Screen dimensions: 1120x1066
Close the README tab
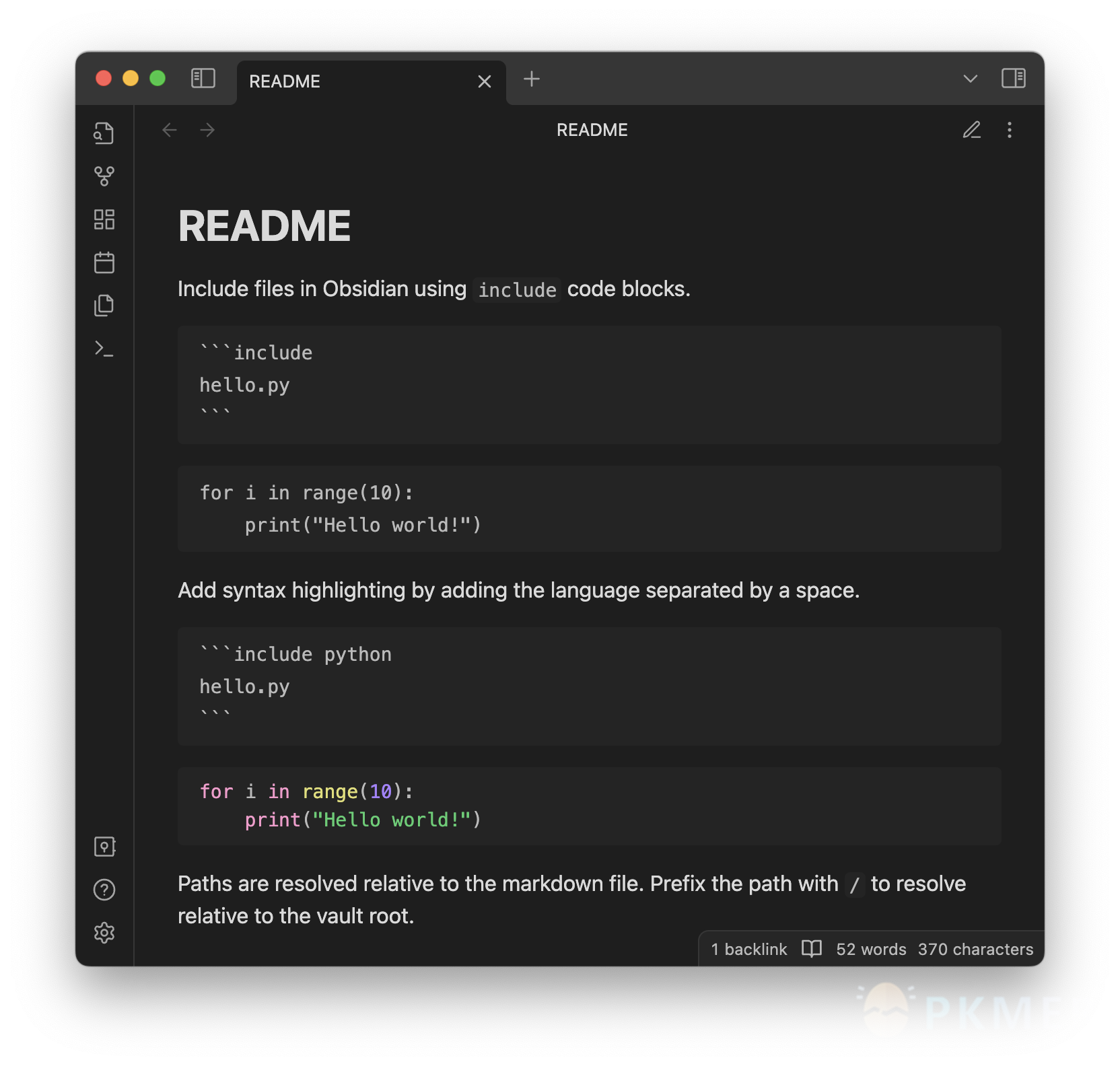pos(484,81)
